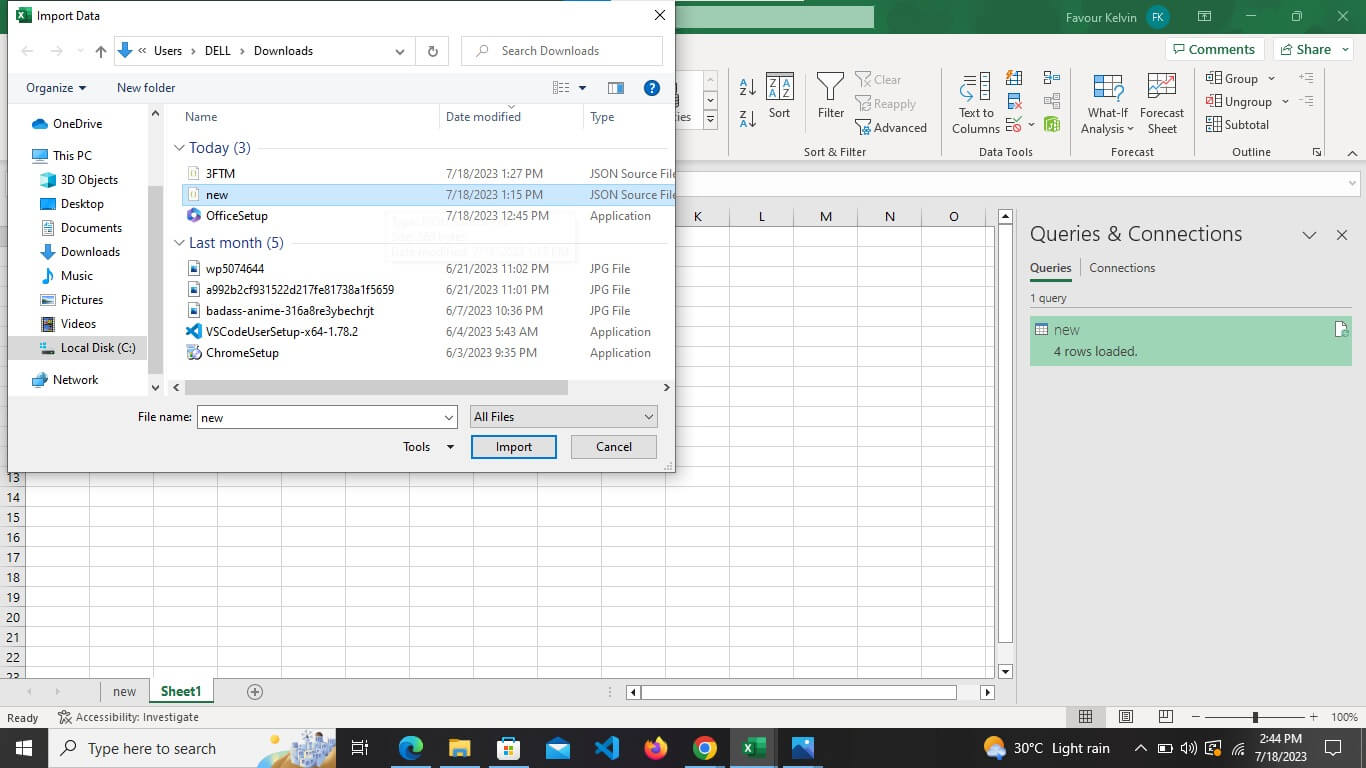The height and width of the screenshot is (768, 1366).
Task: Refresh the Downloads folder
Action: (x=432, y=51)
